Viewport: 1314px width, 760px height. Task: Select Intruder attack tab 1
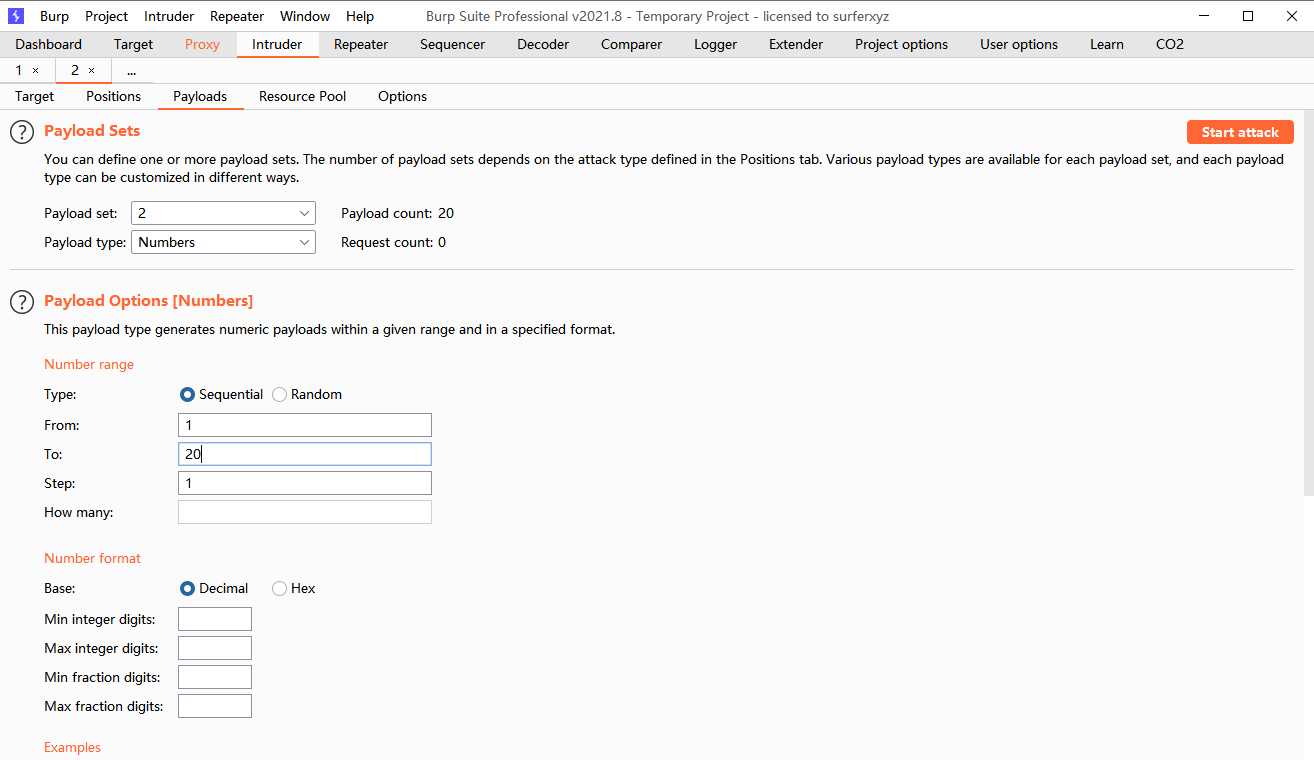(x=19, y=70)
